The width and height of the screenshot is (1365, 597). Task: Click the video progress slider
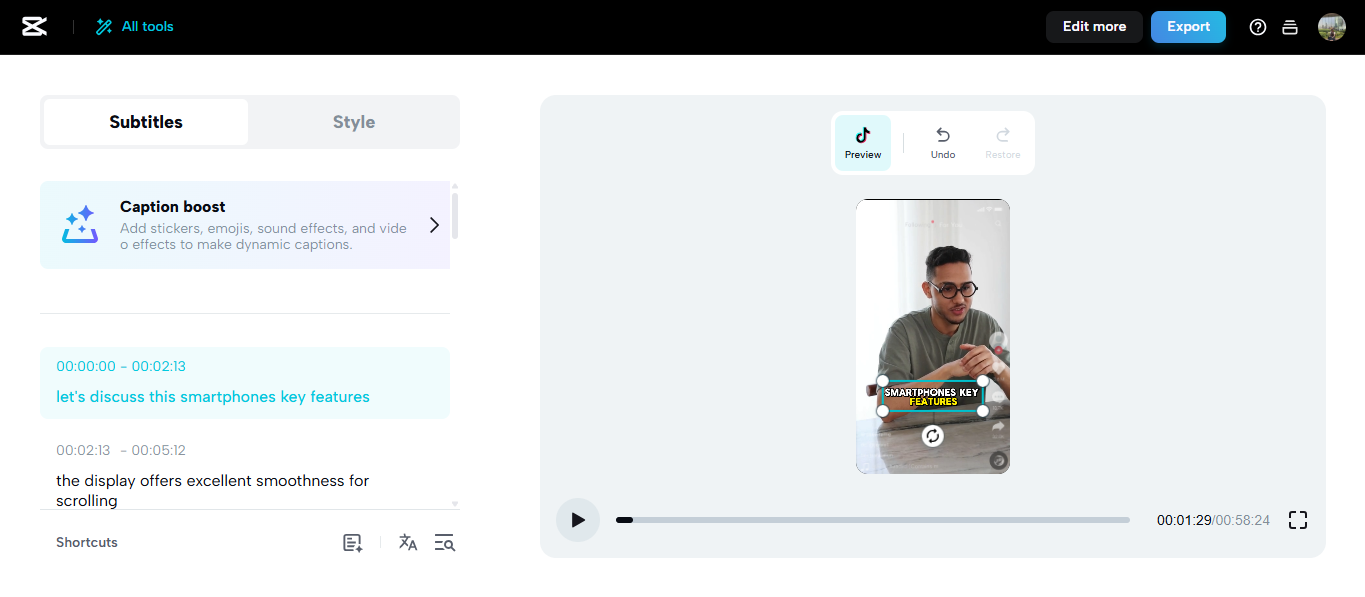click(870, 520)
